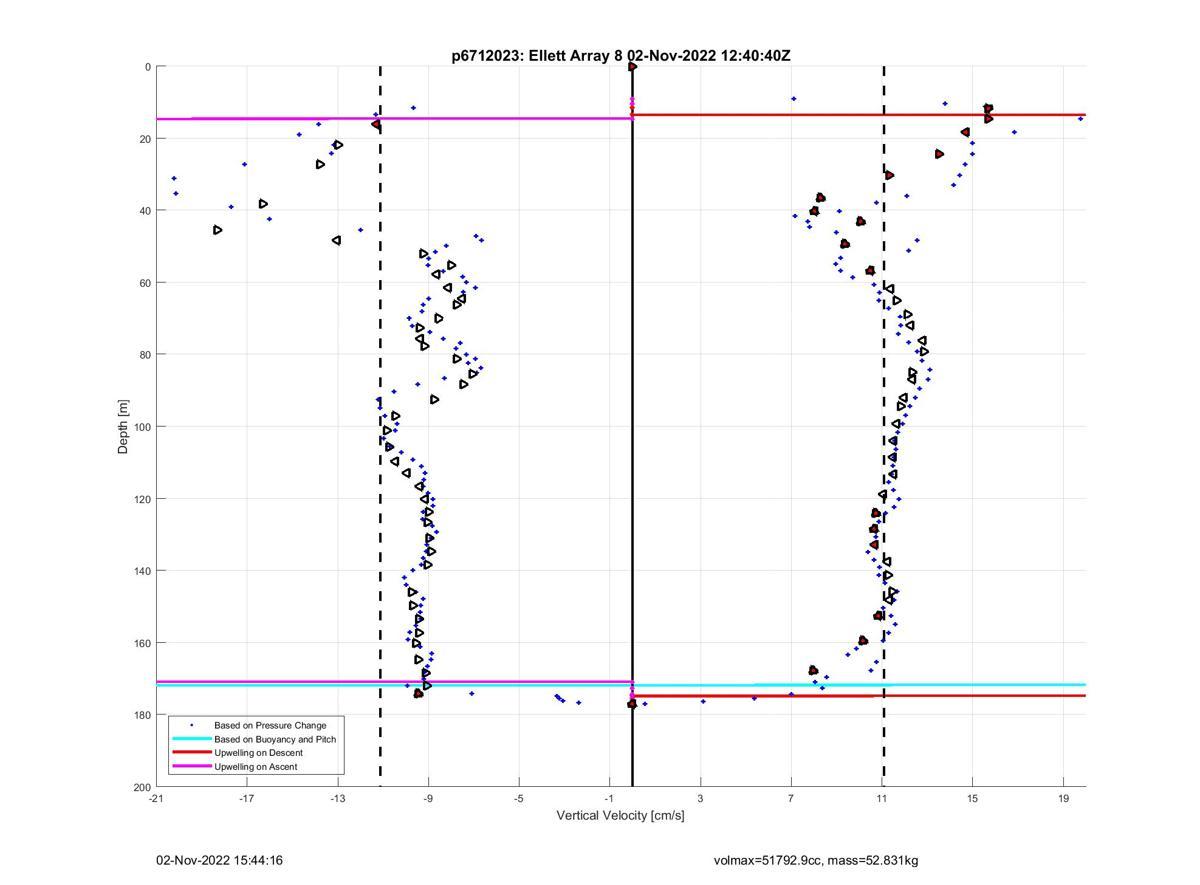Click the x-axis tick label "-9"

428,798
